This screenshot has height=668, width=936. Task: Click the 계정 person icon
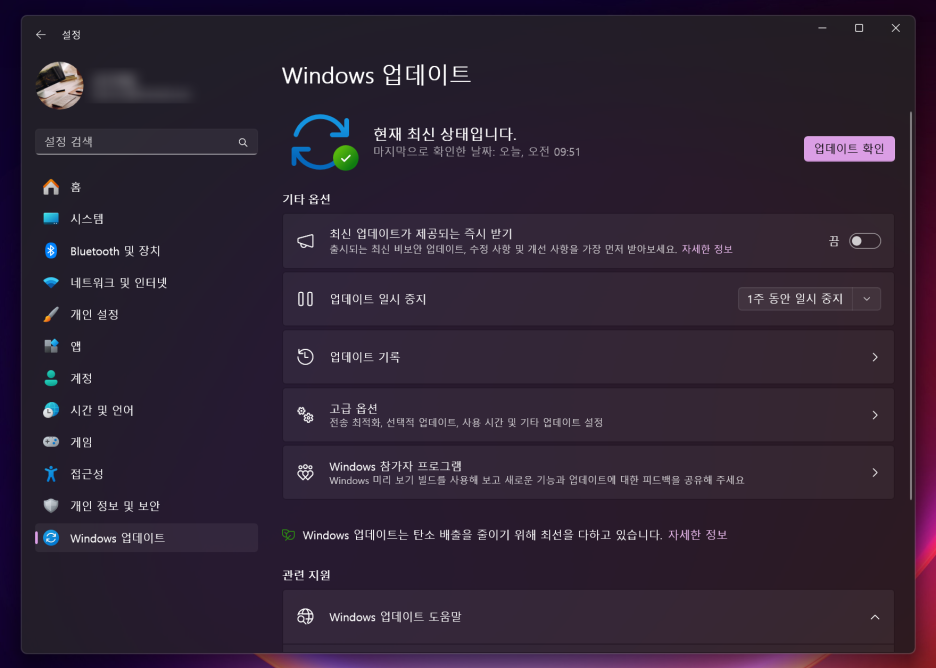(x=51, y=378)
